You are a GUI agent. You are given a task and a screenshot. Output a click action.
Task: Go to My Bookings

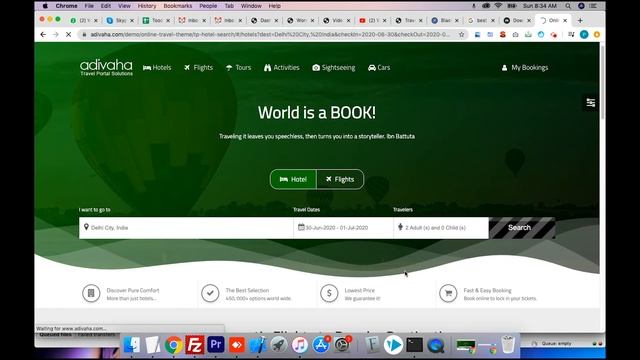pos(525,68)
